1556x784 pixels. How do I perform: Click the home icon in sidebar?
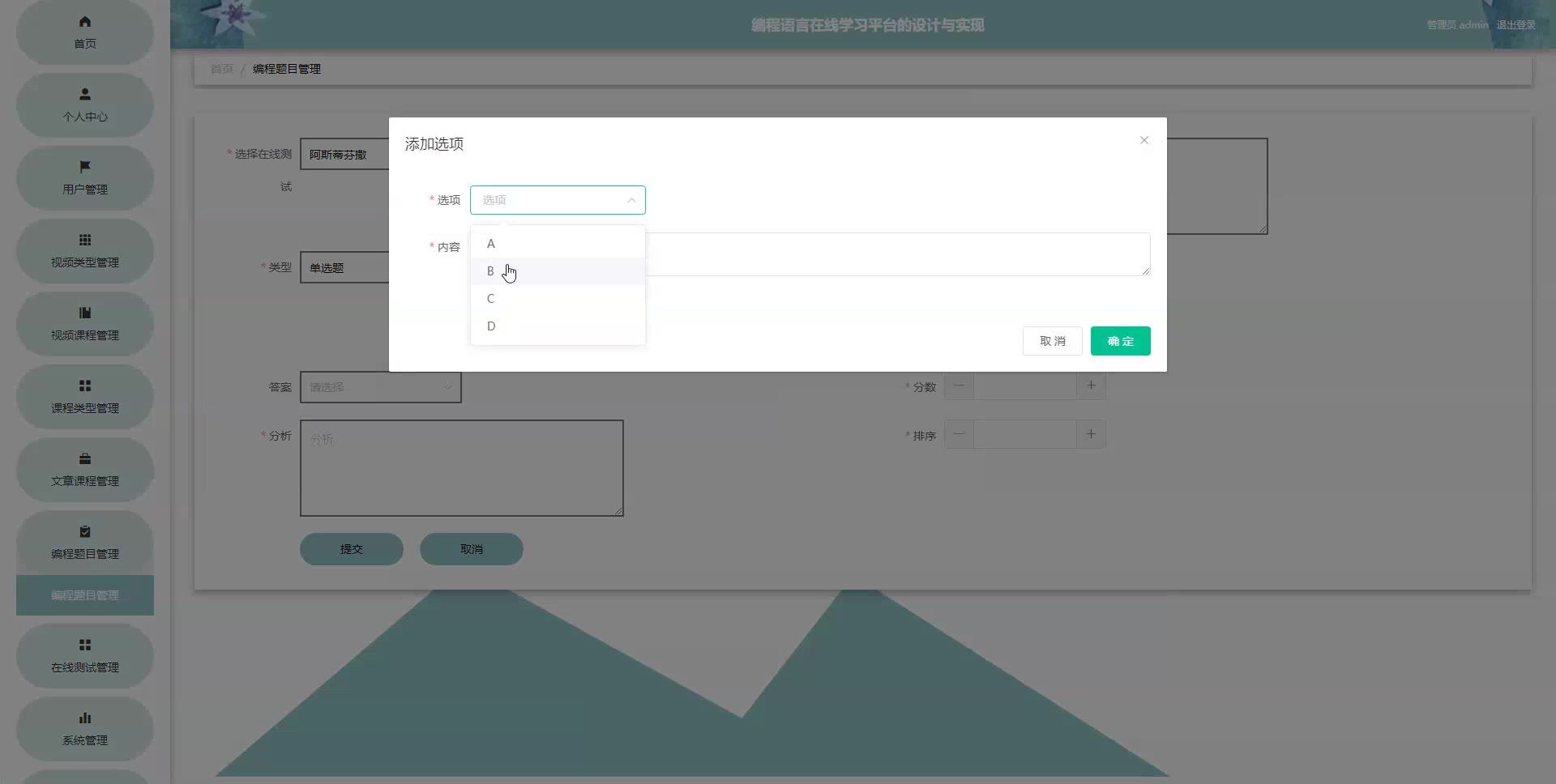pos(85,22)
